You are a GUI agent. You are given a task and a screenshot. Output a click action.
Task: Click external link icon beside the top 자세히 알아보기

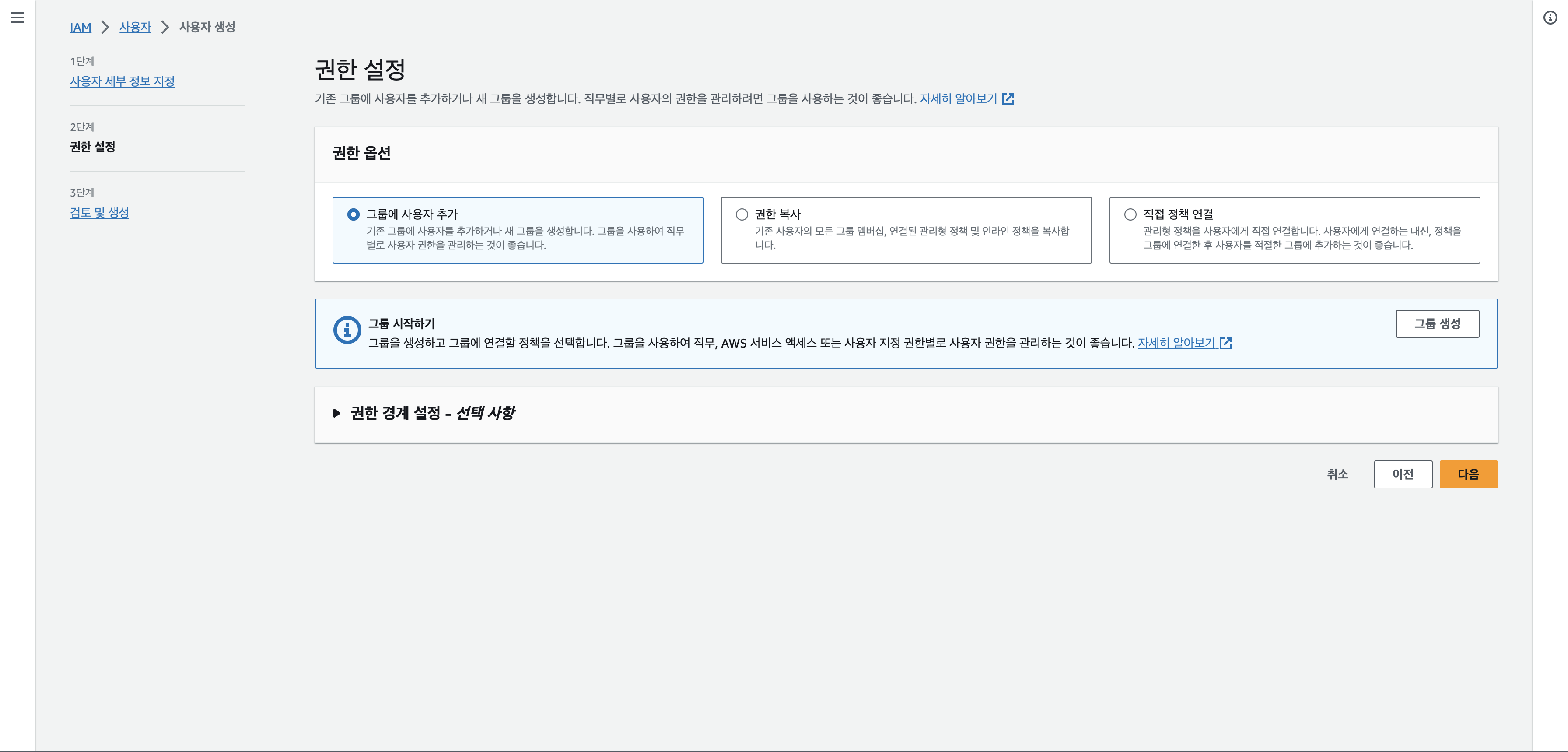coord(1008,98)
